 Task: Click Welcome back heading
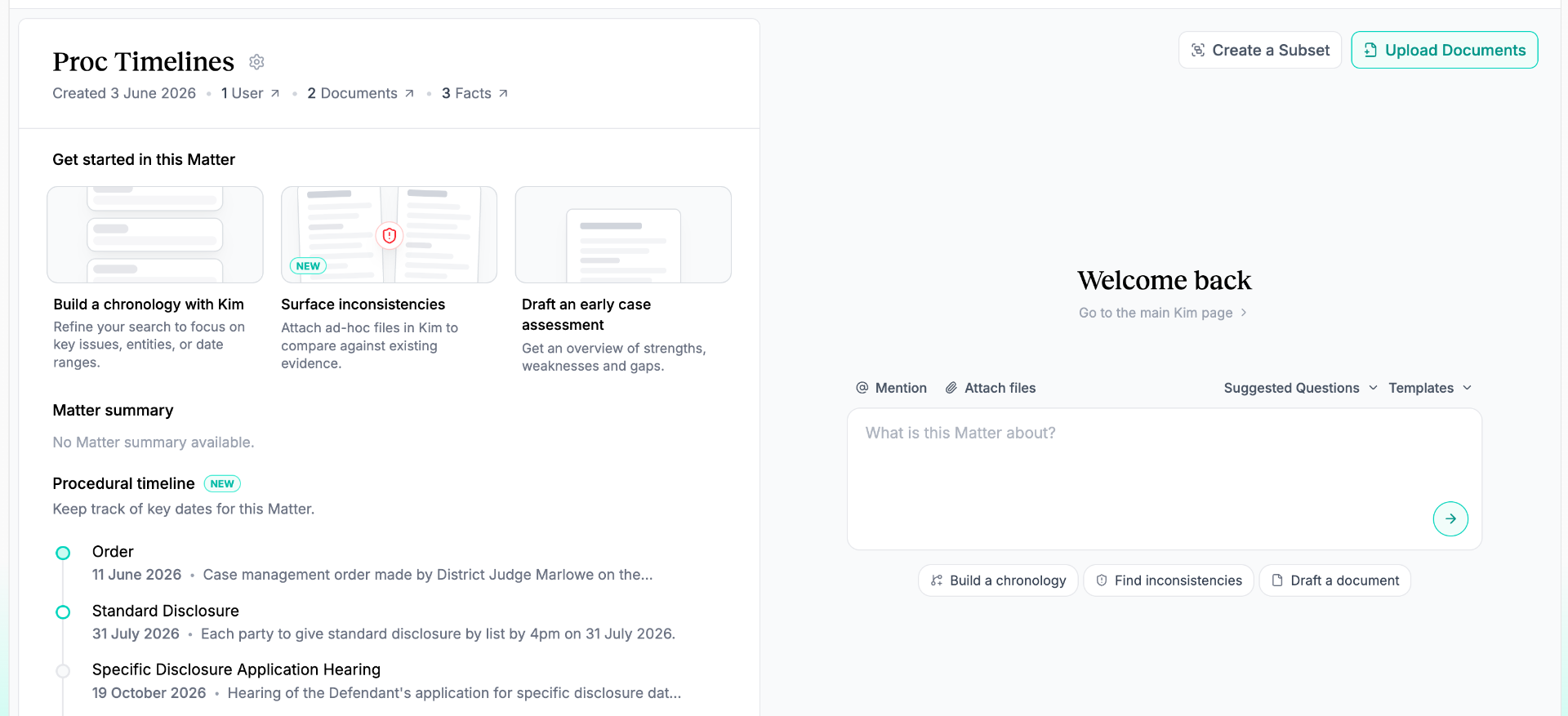1164,280
